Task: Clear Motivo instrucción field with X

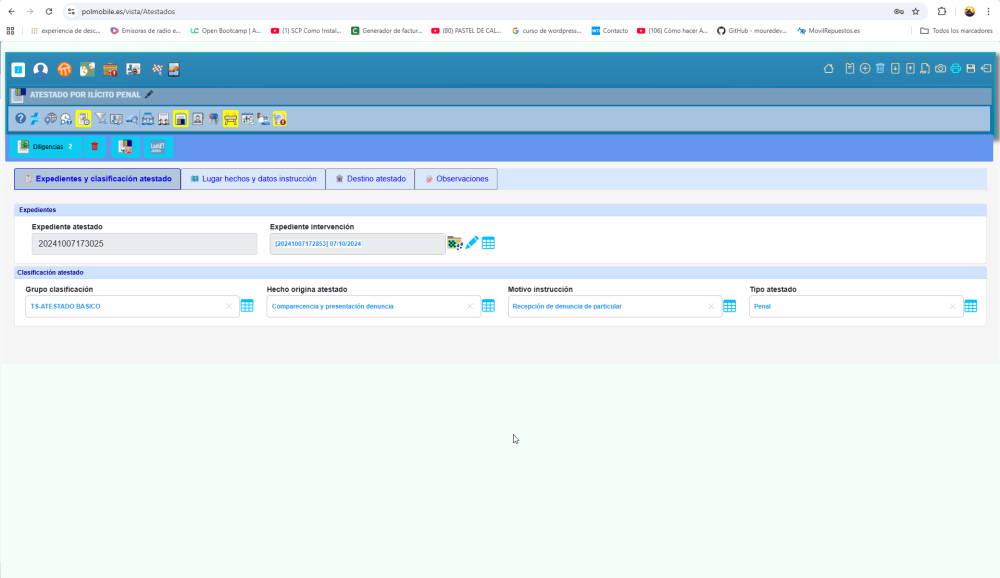Action: 711,306
